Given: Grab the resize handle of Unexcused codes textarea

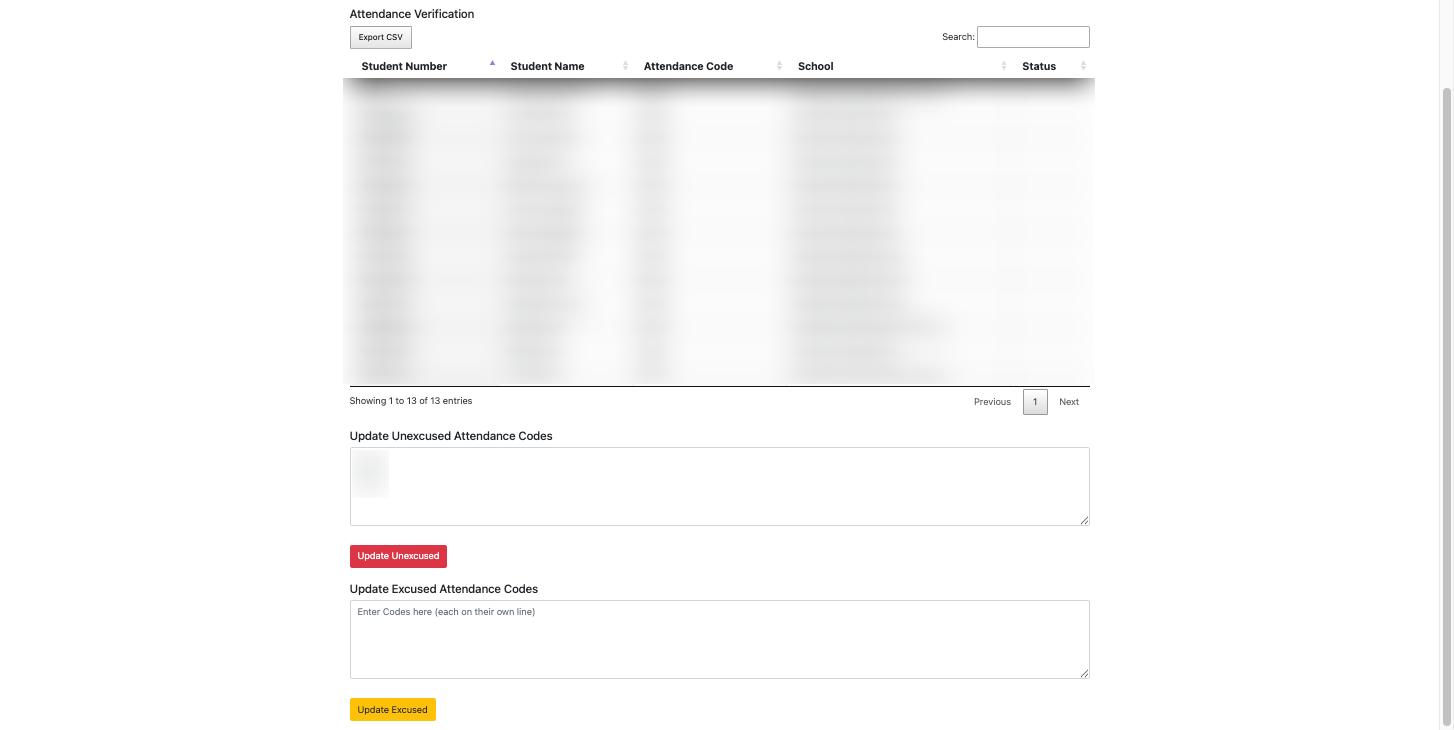Looking at the screenshot, I should click(x=1084, y=520).
